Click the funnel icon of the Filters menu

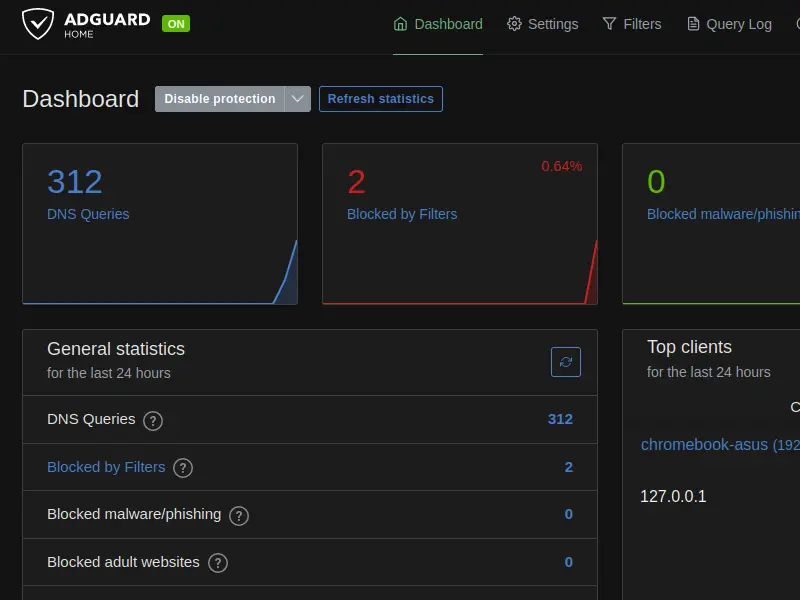[x=609, y=24]
